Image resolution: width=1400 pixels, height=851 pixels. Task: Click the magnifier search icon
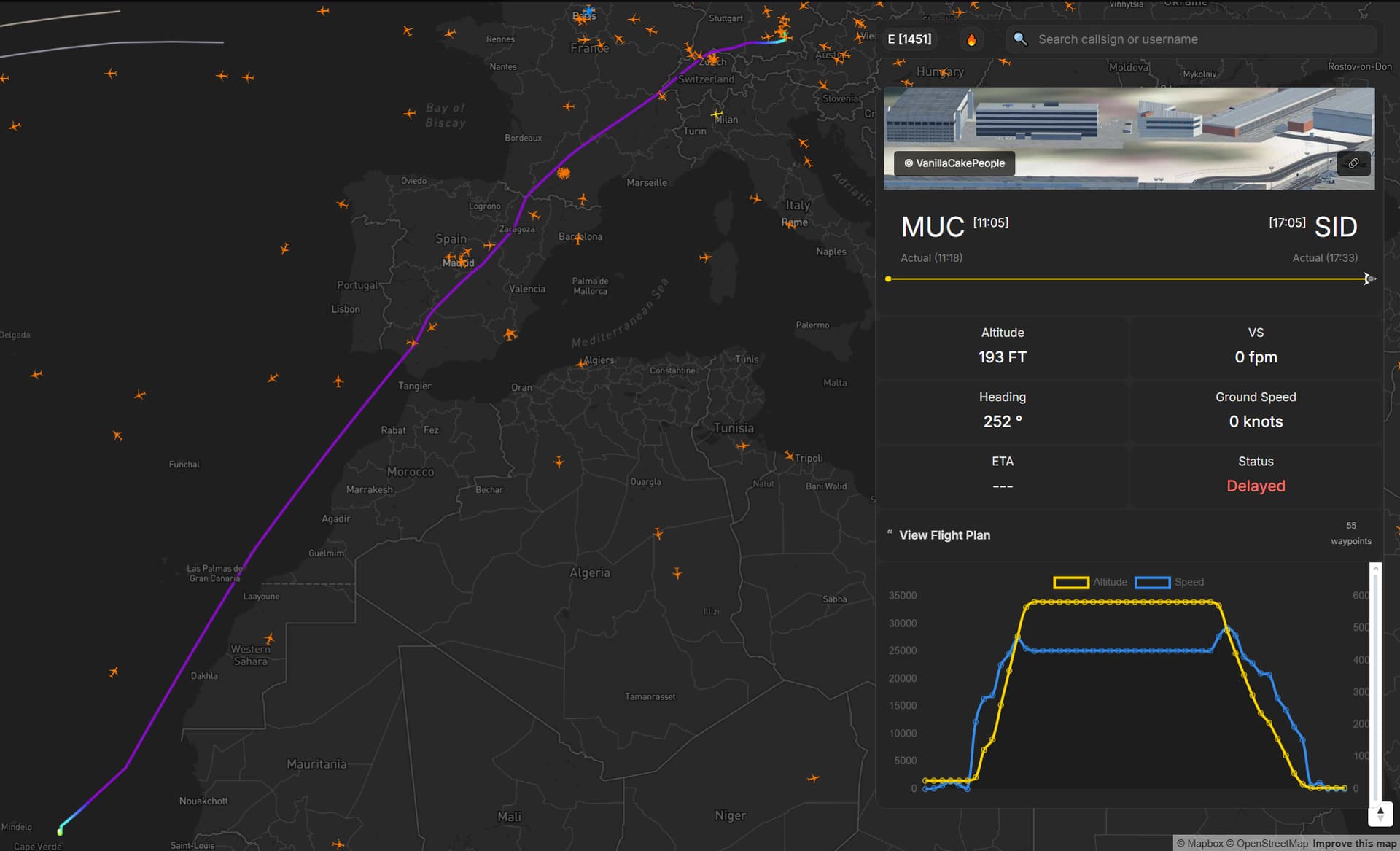(x=1020, y=39)
